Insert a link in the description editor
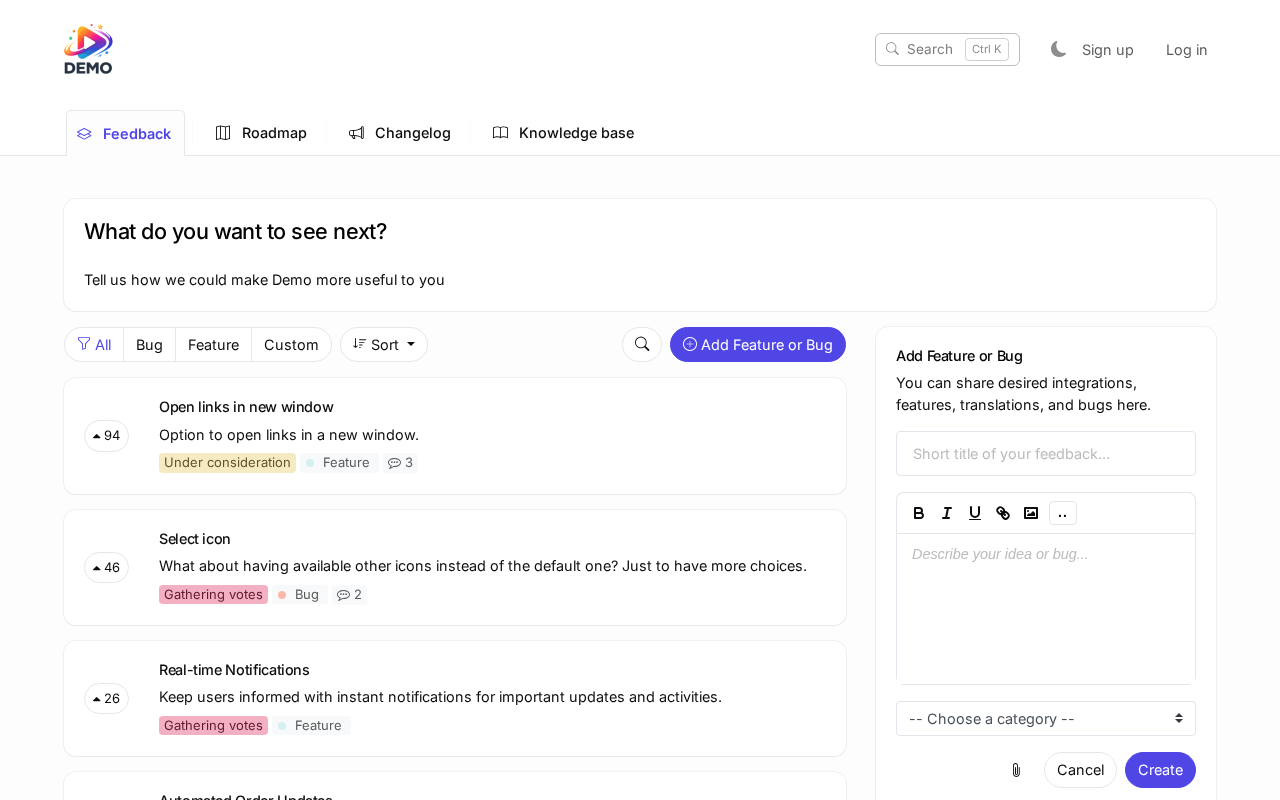This screenshot has width=1280, height=800. (x=1002, y=513)
